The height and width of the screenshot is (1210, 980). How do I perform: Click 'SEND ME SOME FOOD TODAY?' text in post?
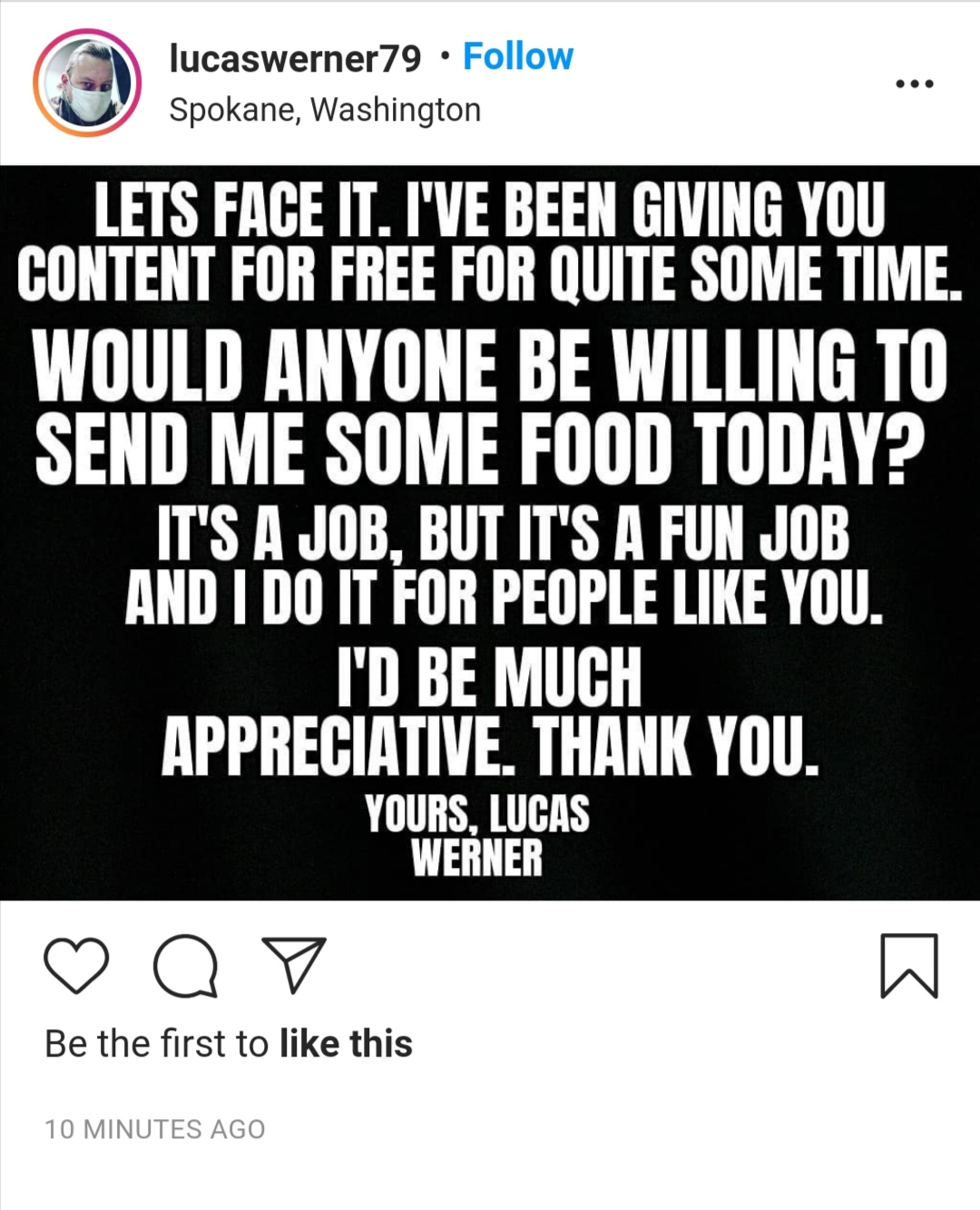tap(481, 448)
